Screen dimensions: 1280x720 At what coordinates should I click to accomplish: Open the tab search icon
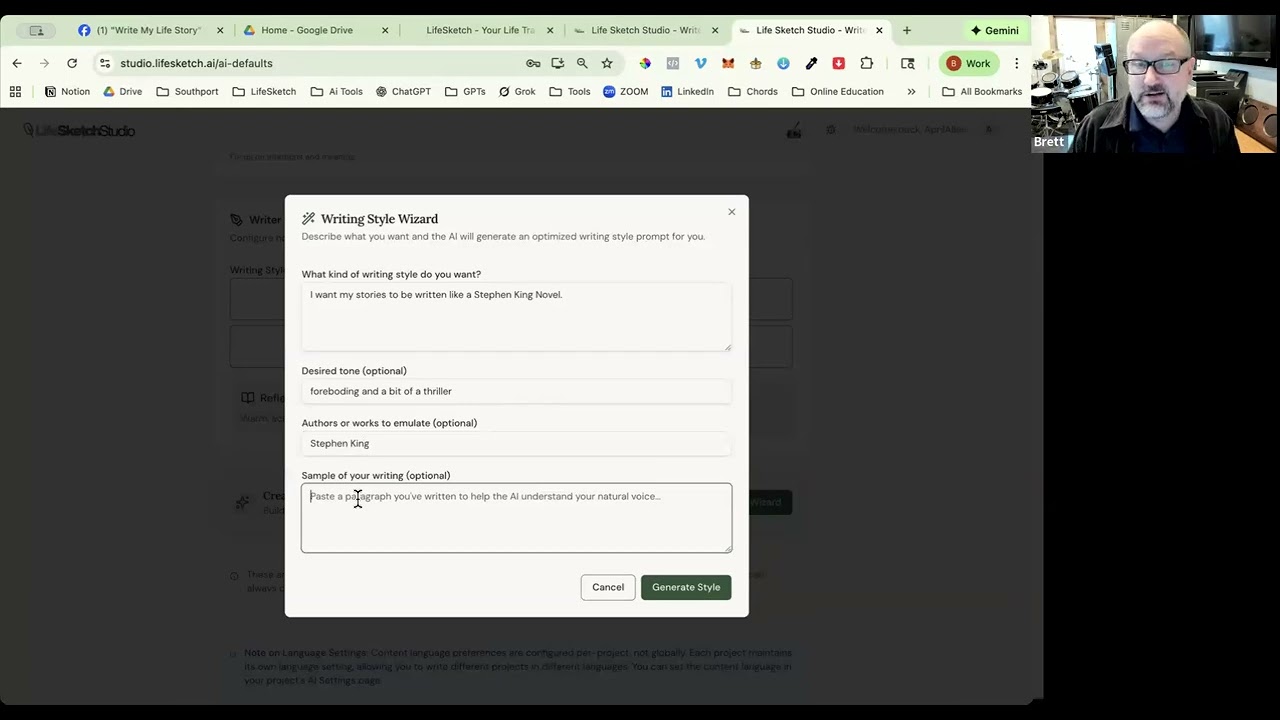[908, 63]
